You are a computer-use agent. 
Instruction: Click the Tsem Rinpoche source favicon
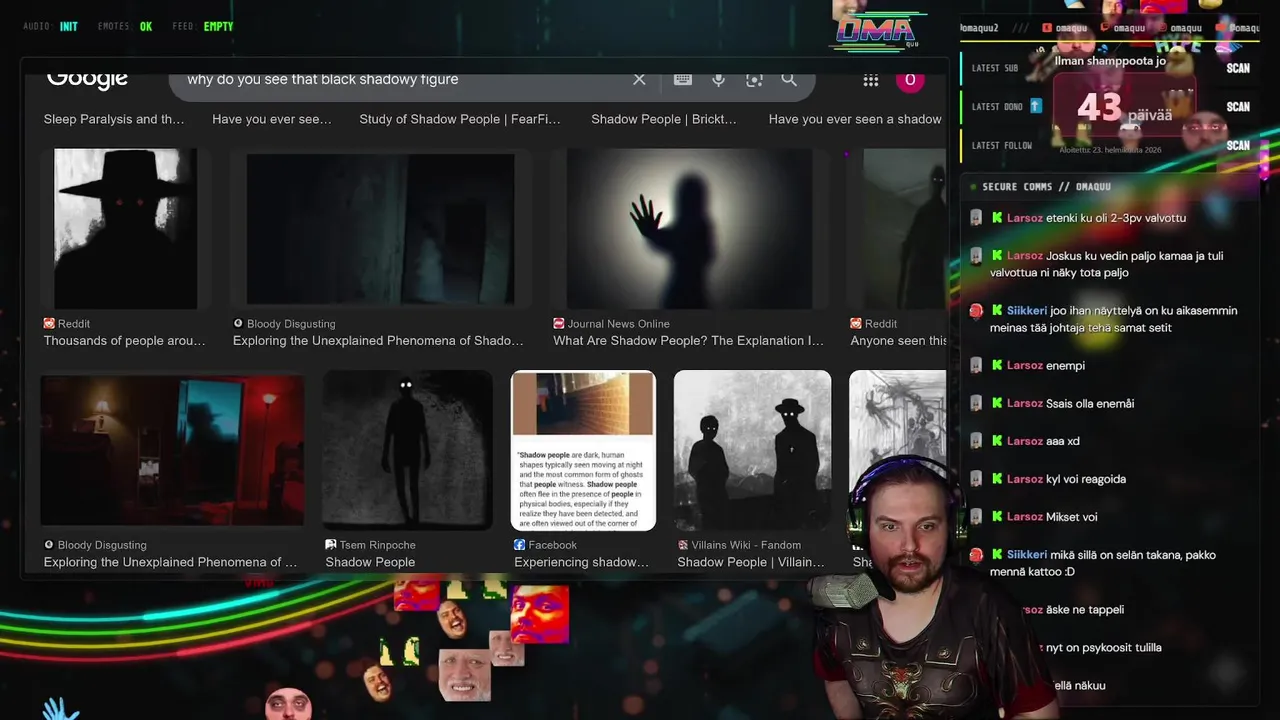[331, 545]
